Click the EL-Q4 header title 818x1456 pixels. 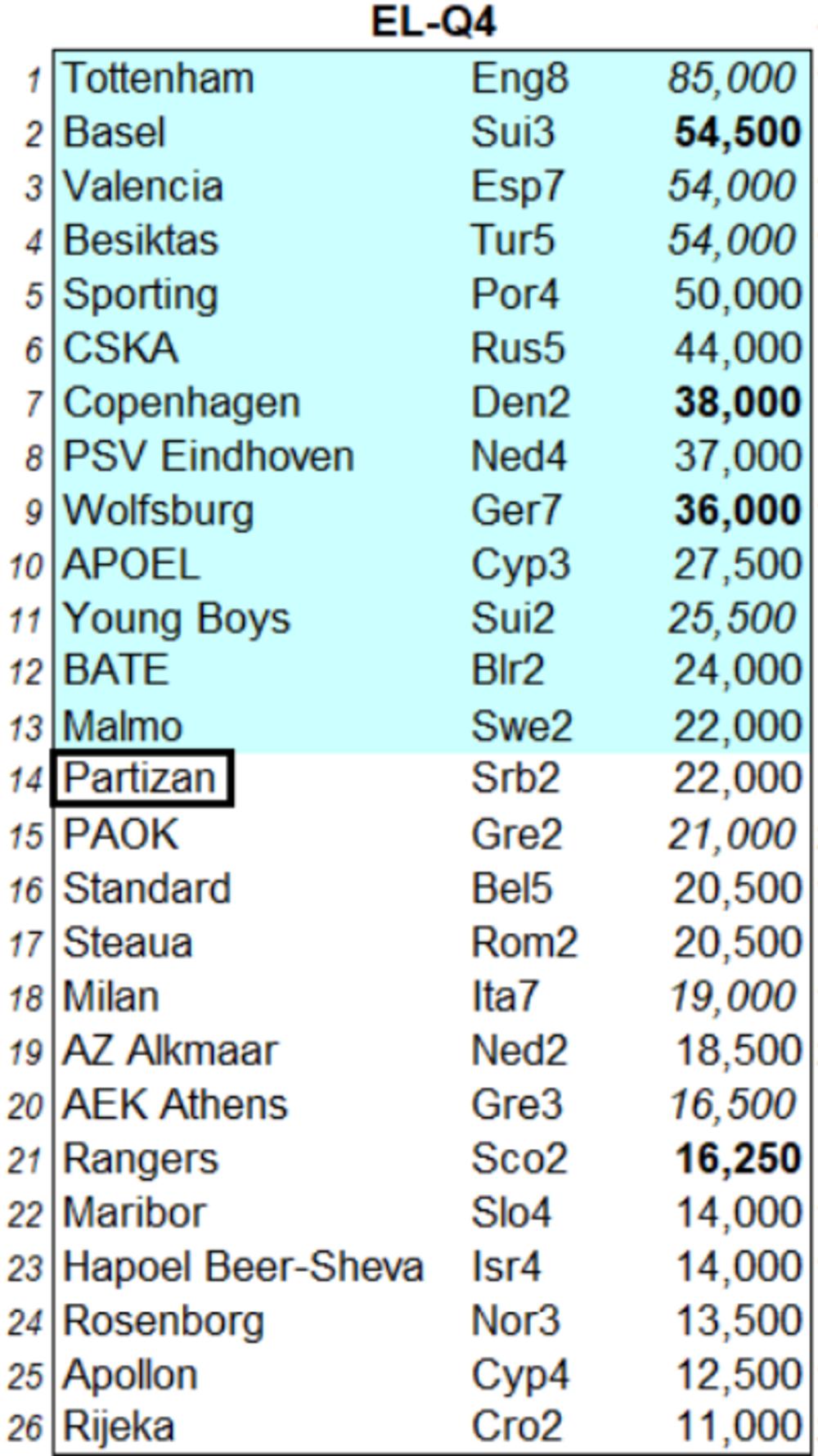point(433,22)
